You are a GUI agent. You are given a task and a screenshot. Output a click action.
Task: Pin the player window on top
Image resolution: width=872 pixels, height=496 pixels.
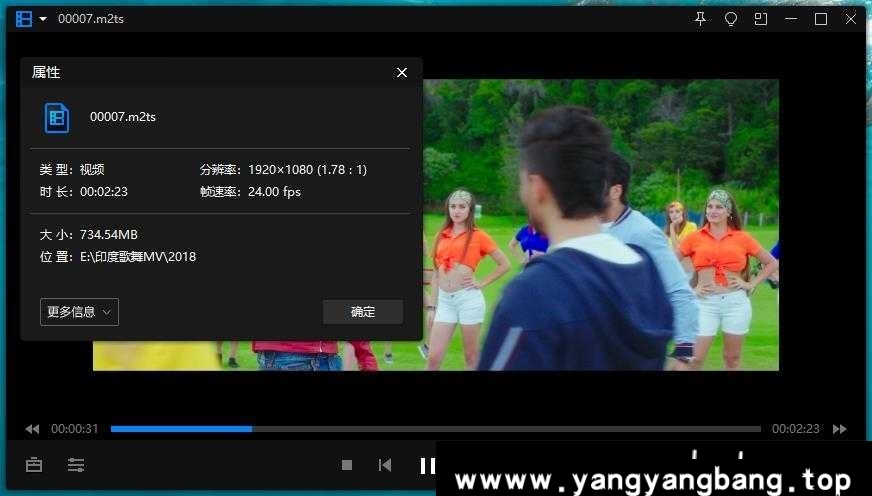coord(701,19)
